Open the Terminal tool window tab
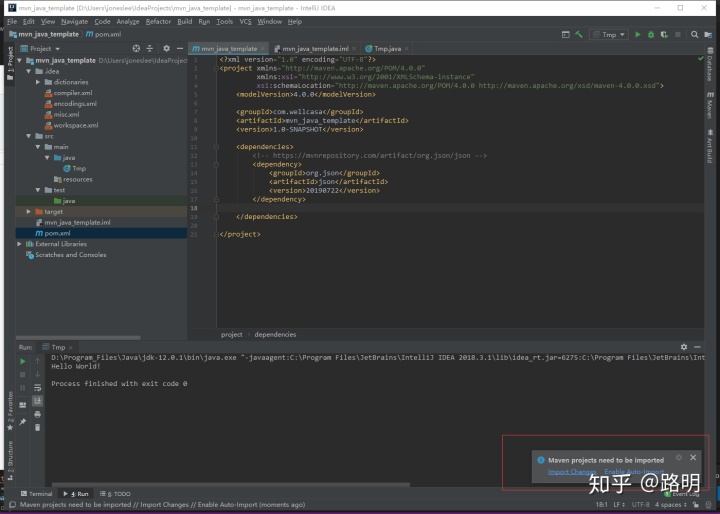 coord(36,494)
